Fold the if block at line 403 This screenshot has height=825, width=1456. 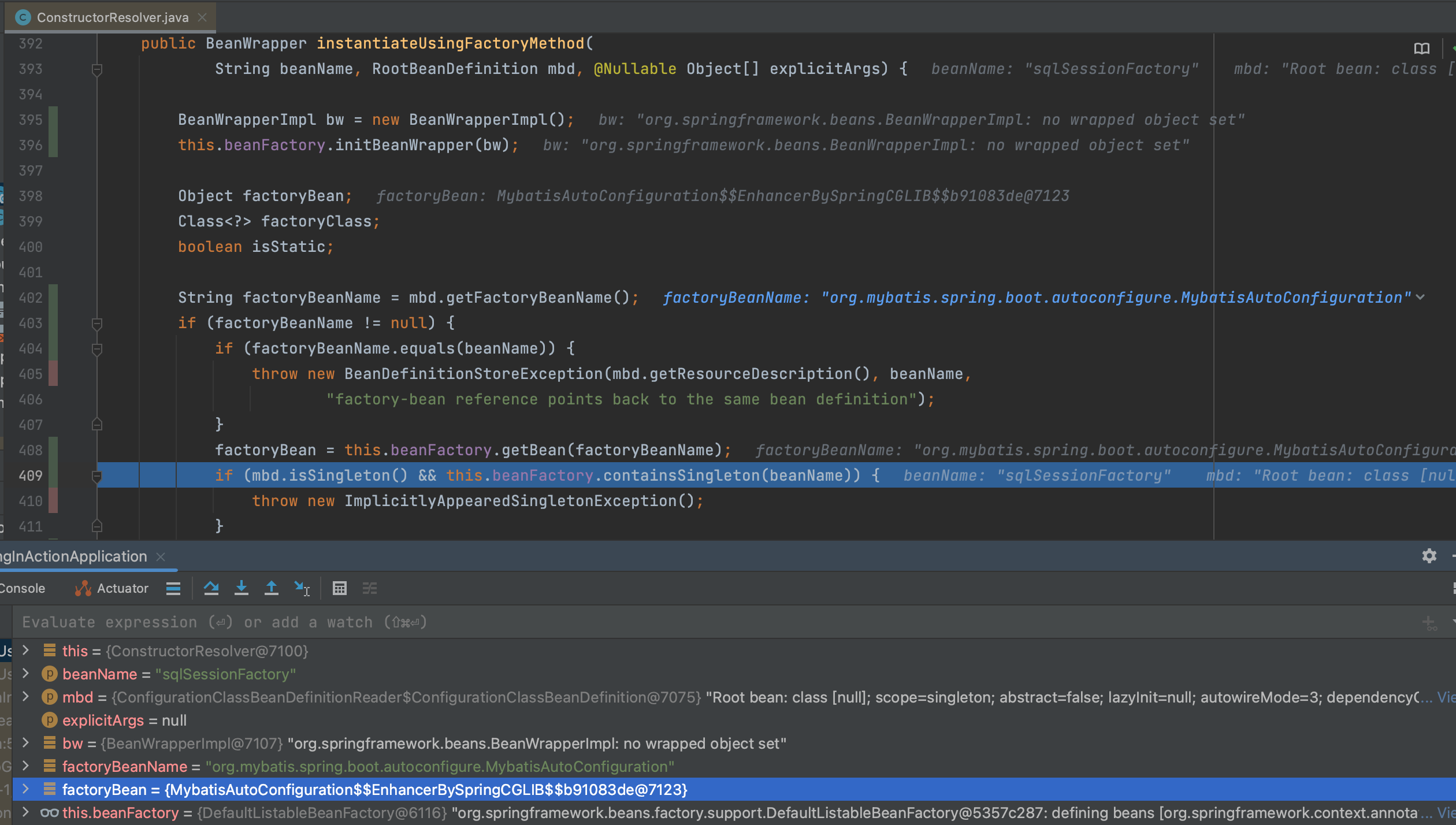(97, 324)
